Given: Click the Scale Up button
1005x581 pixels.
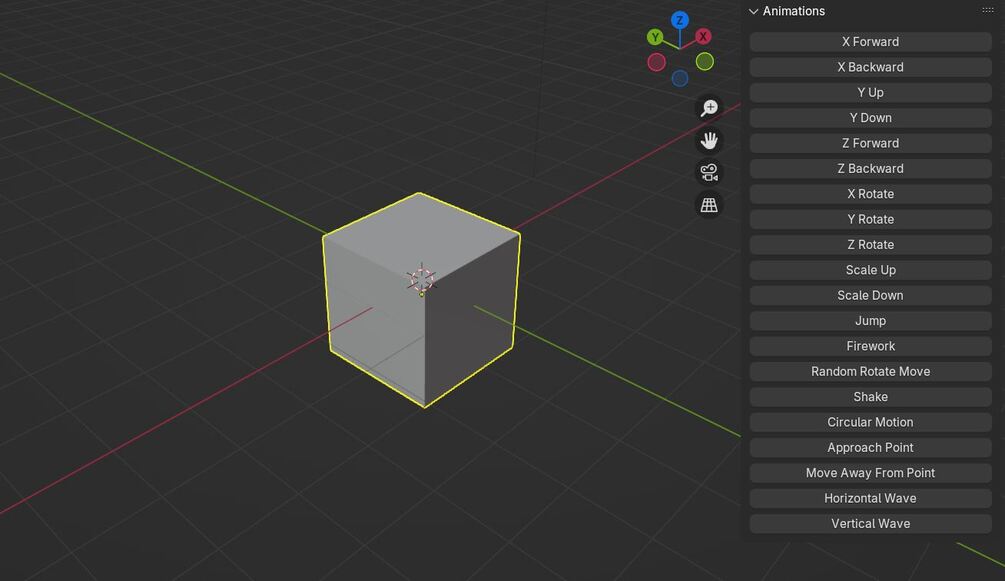Looking at the screenshot, I should 870,270.
